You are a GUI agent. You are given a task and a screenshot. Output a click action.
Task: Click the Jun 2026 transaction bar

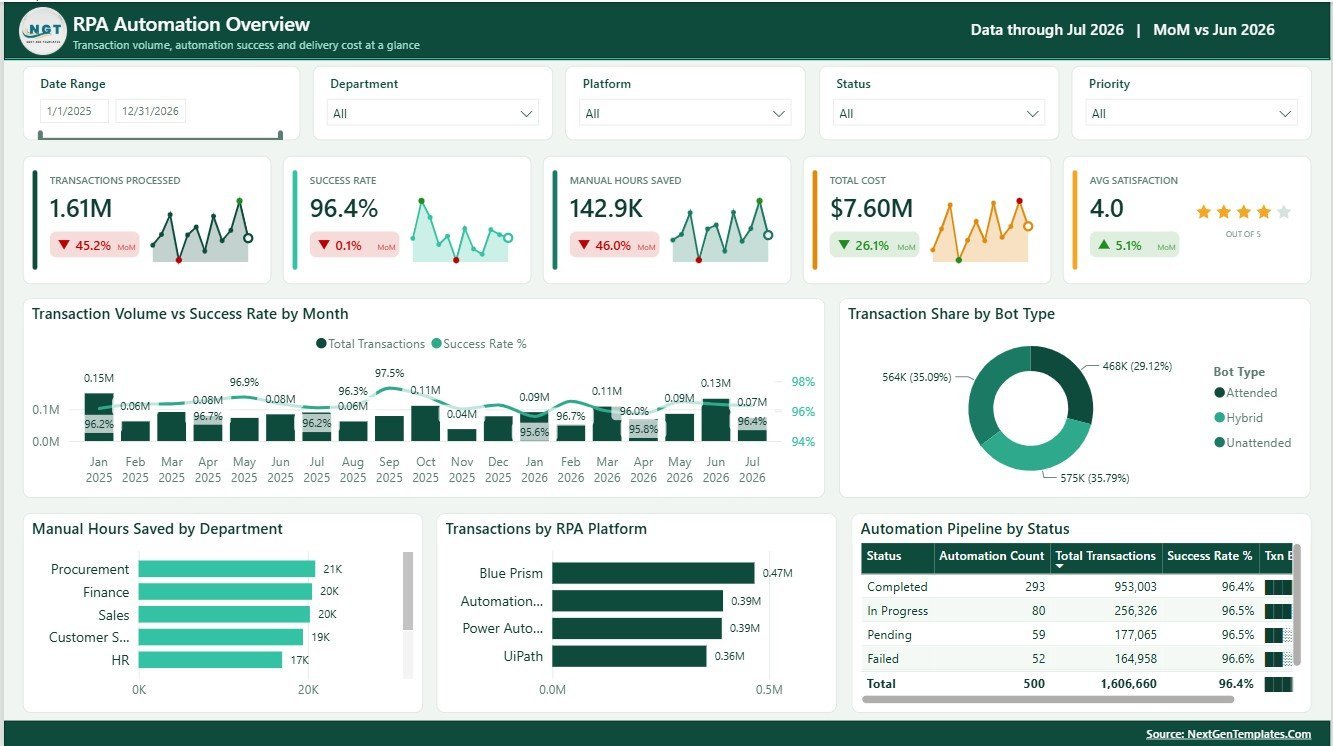[716, 420]
